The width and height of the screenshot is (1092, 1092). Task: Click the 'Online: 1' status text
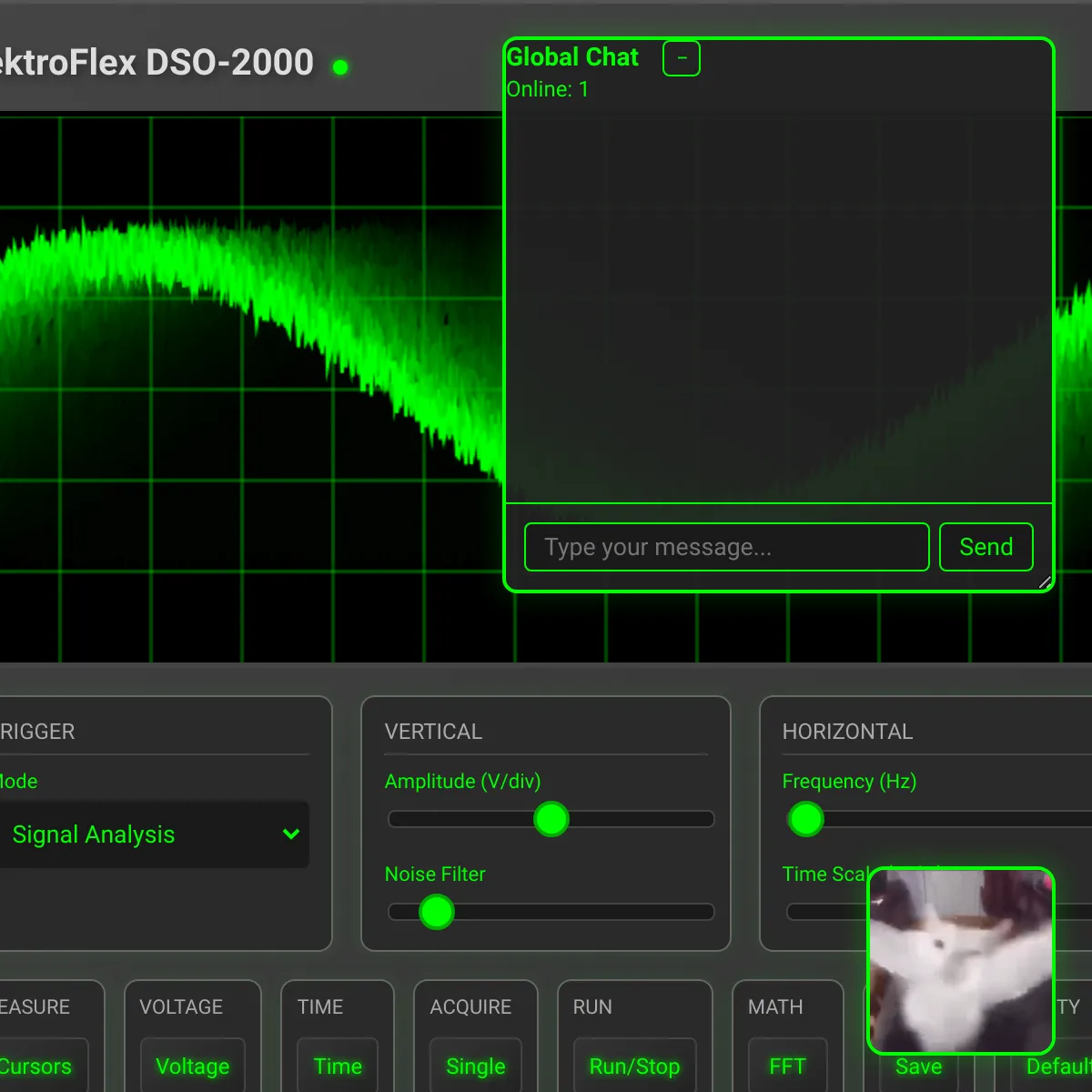547,89
